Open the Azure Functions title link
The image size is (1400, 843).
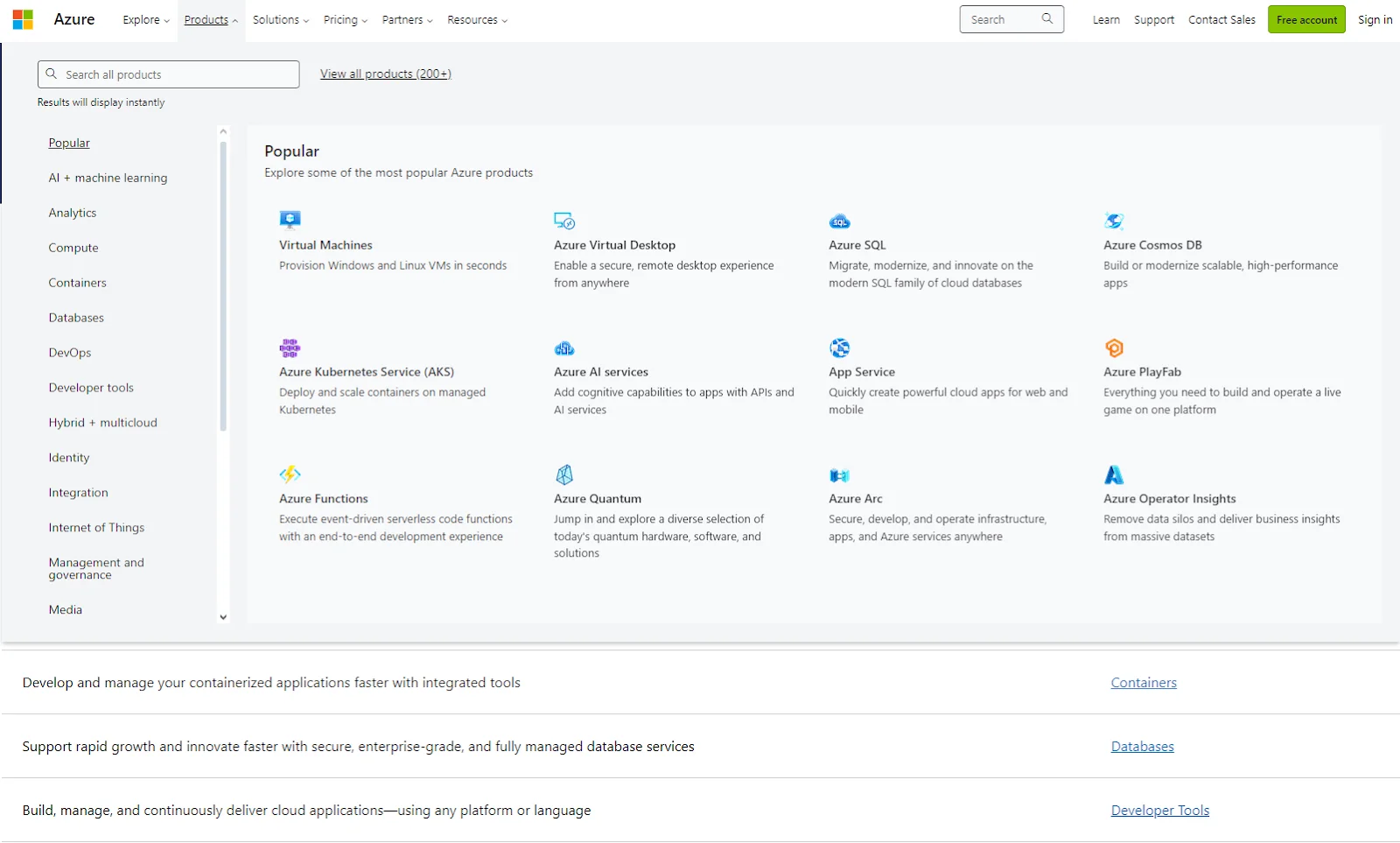[324, 499]
